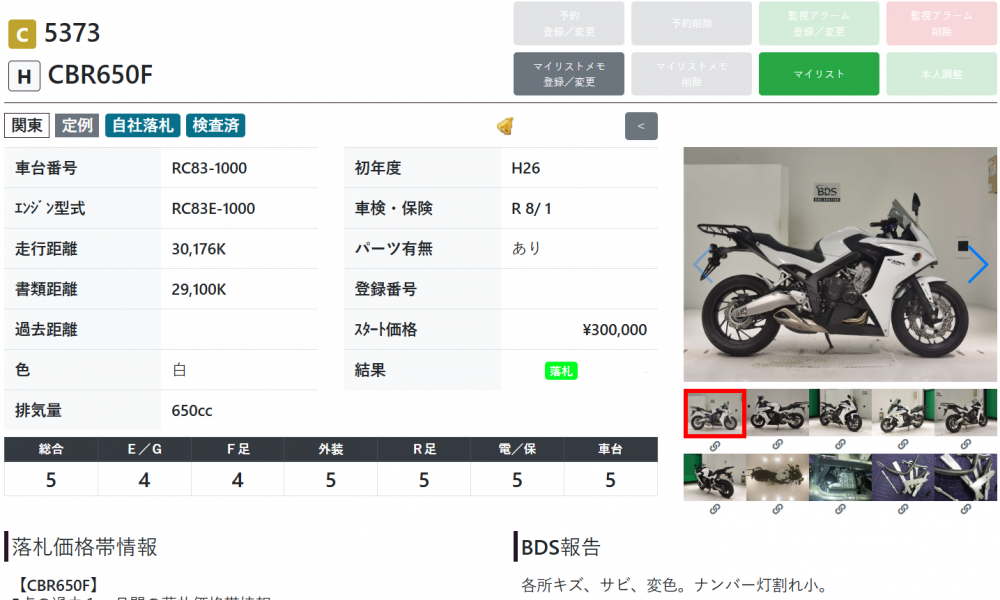Viewport: 1000px width, 600px height.
Task: Click the gold auction gavel icon
Action: click(505, 126)
